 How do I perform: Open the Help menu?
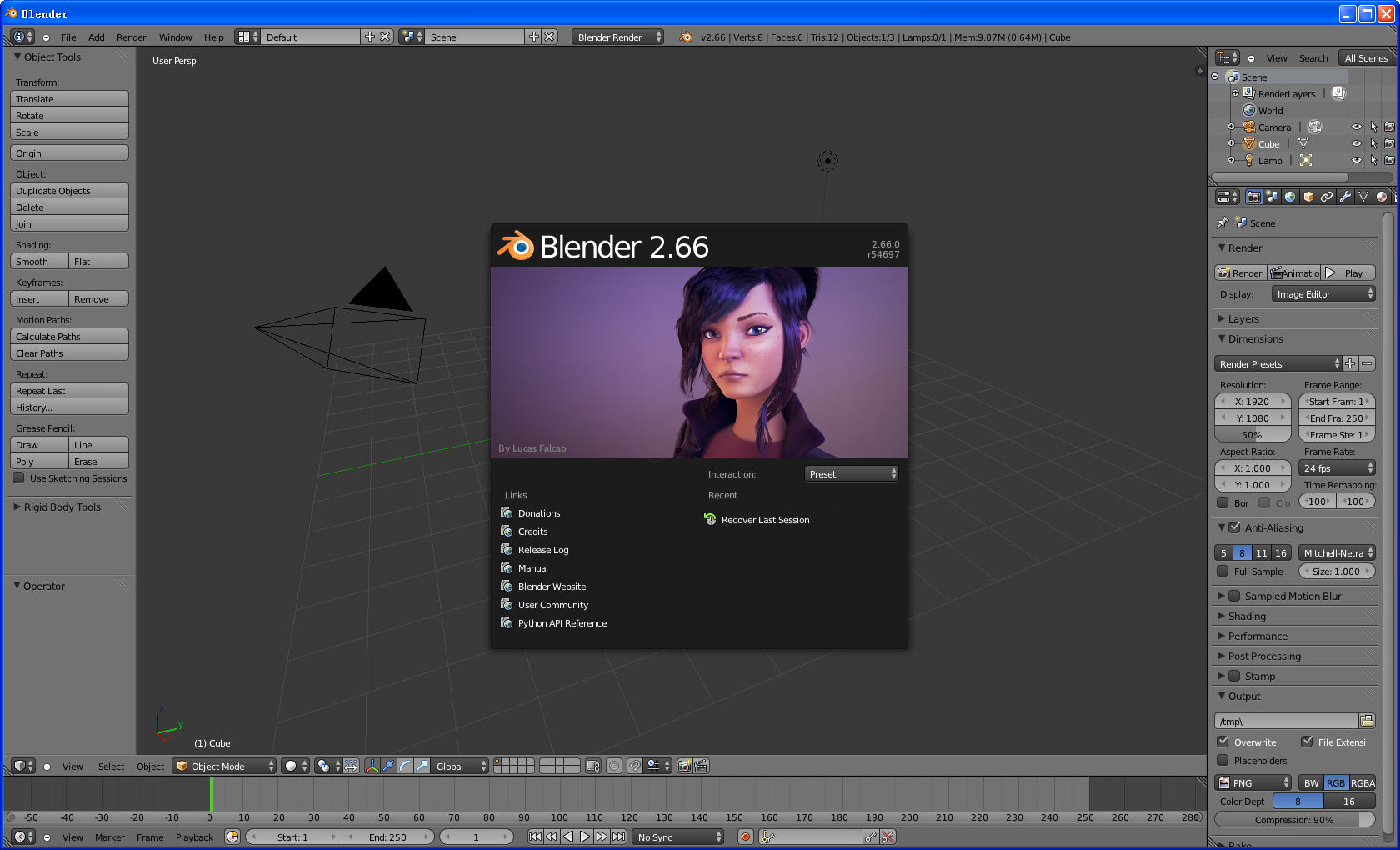pos(214,37)
